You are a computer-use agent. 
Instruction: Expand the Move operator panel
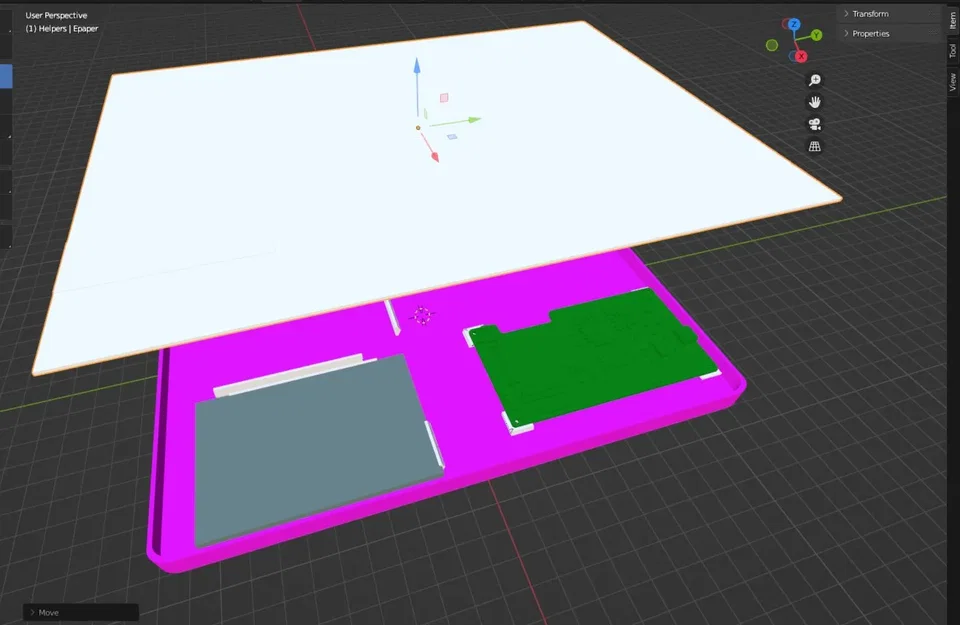click(81, 612)
